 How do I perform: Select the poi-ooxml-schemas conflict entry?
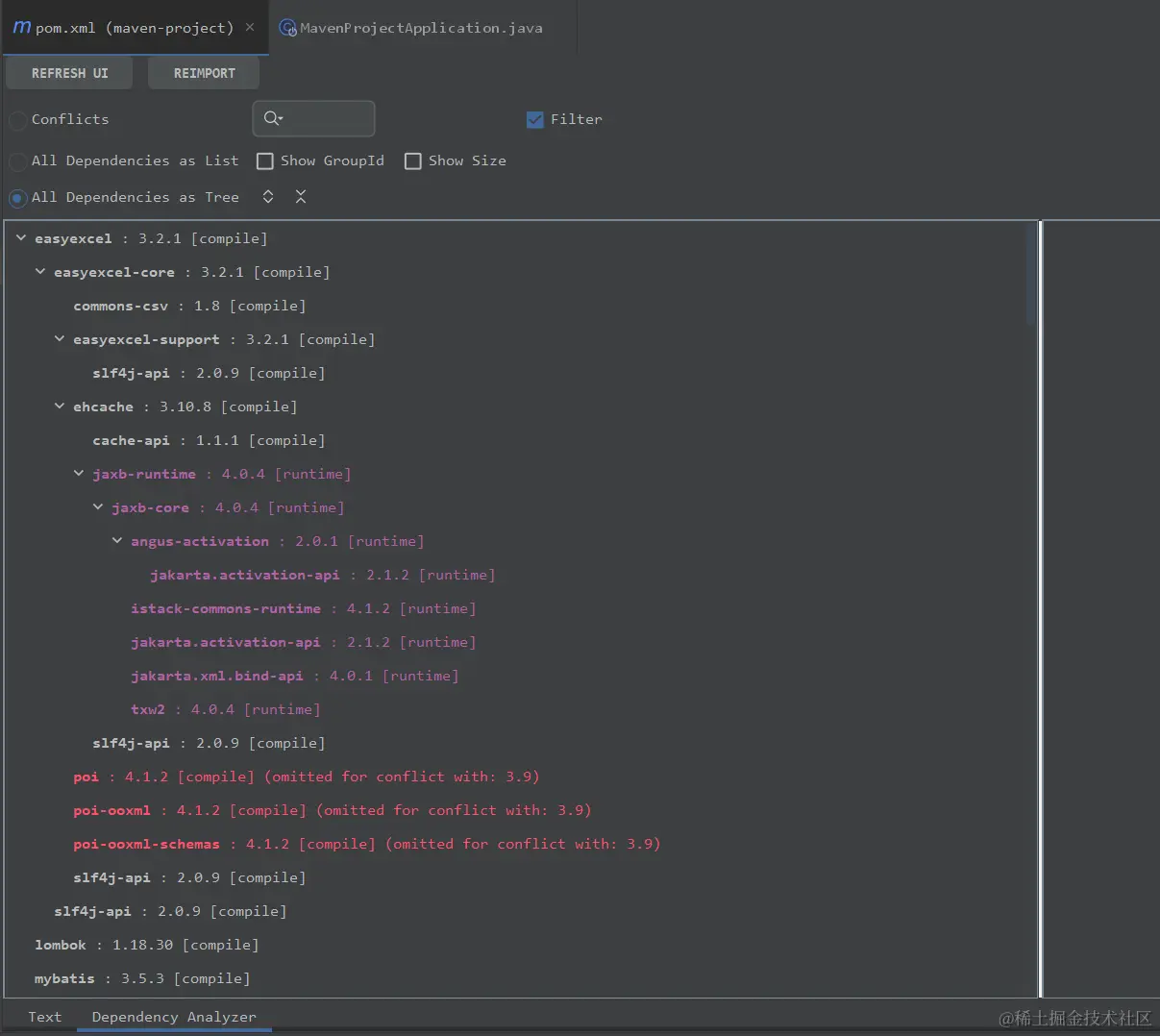pyautogui.click(x=366, y=844)
